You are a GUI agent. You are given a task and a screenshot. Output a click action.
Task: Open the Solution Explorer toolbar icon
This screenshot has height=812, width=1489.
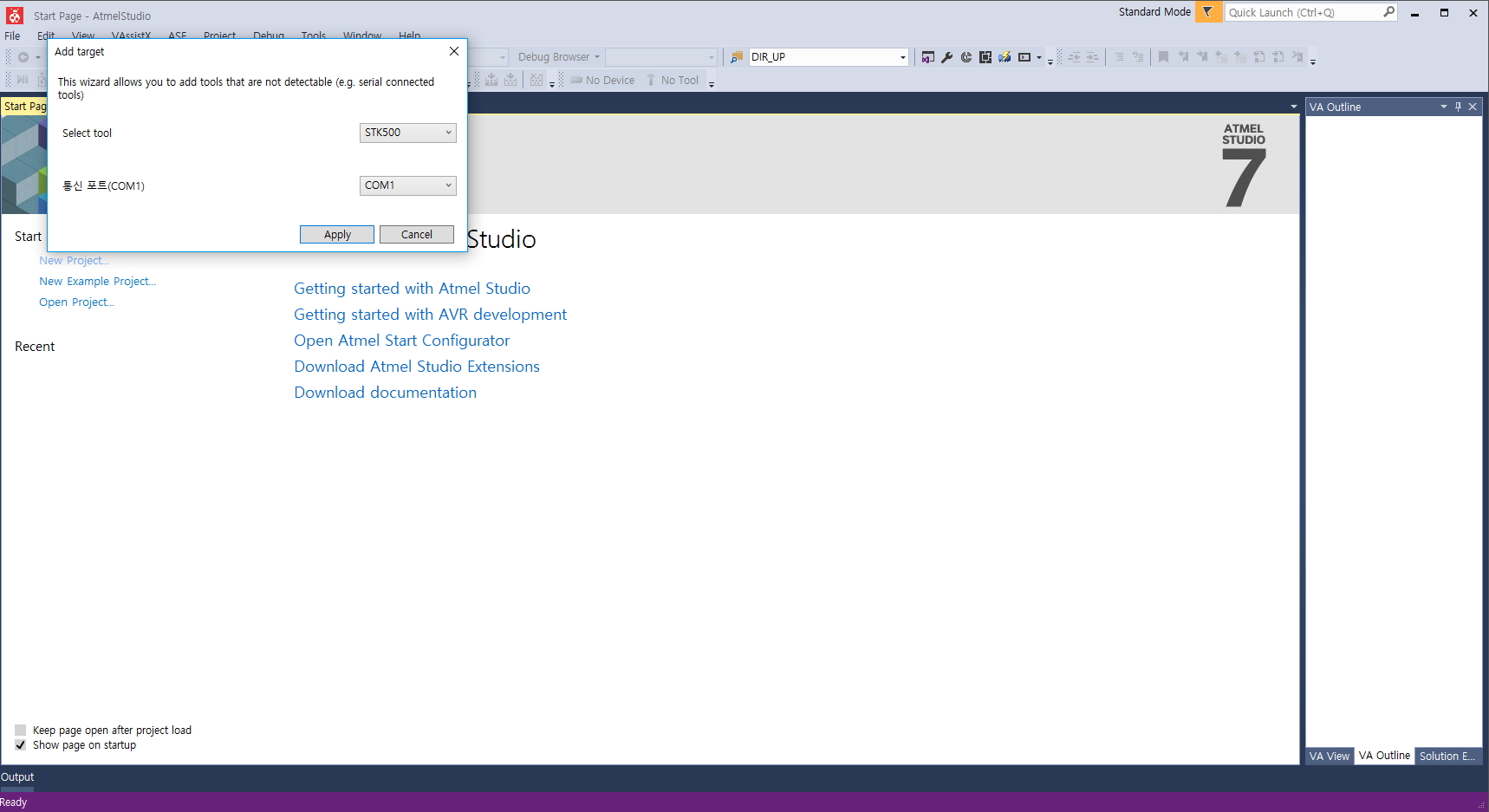pyautogui.click(x=927, y=57)
